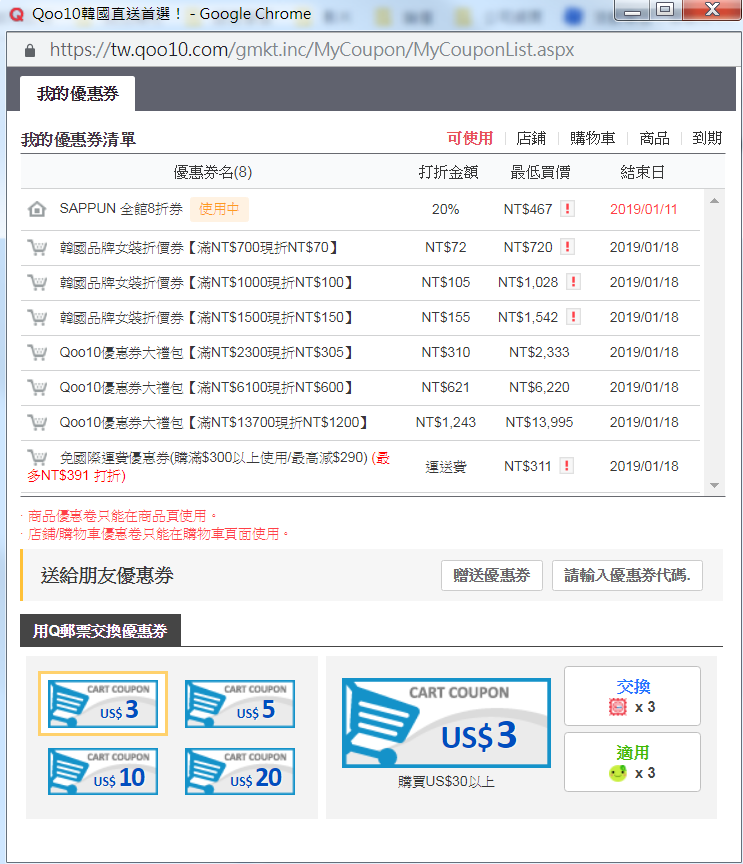Switch to the 可使用 filter
Screen dimensions: 743x864
click(470, 138)
